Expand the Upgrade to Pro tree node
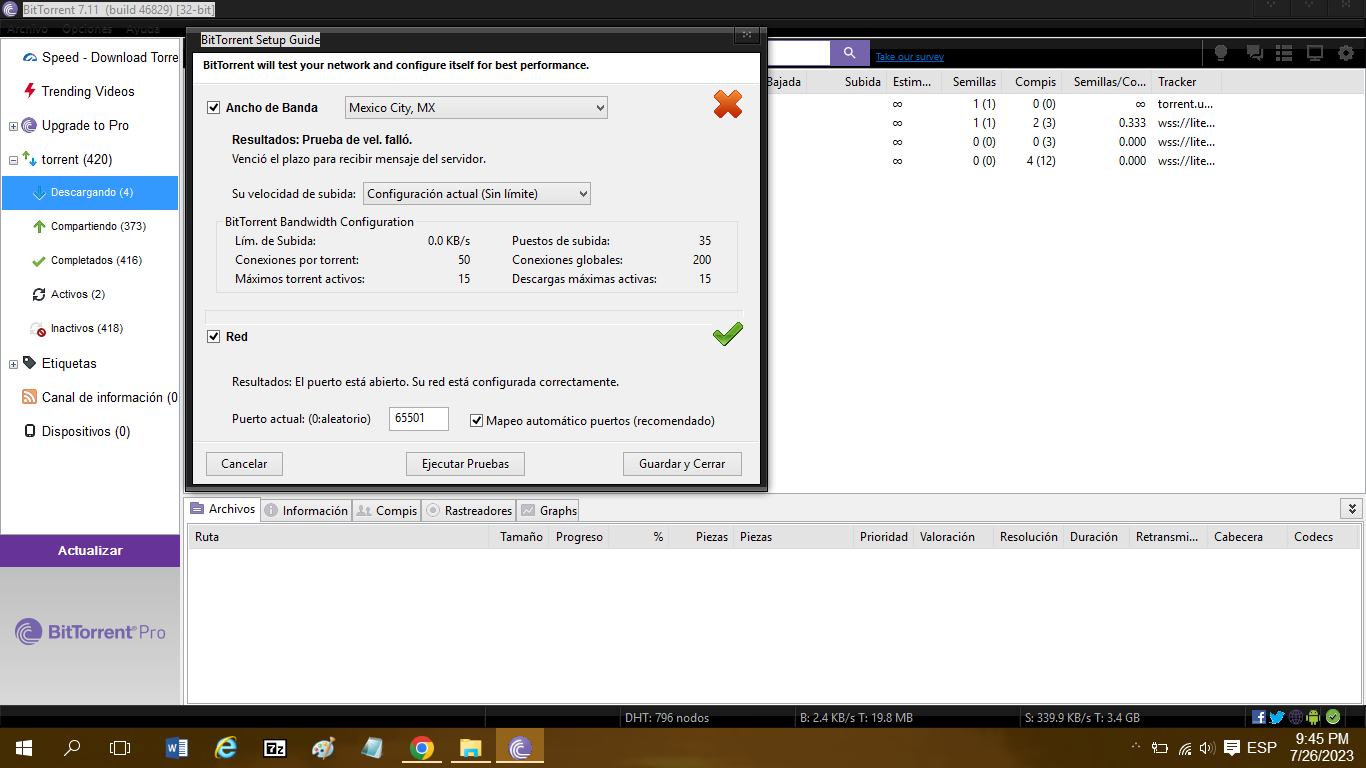This screenshot has width=1366, height=768. (13, 126)
